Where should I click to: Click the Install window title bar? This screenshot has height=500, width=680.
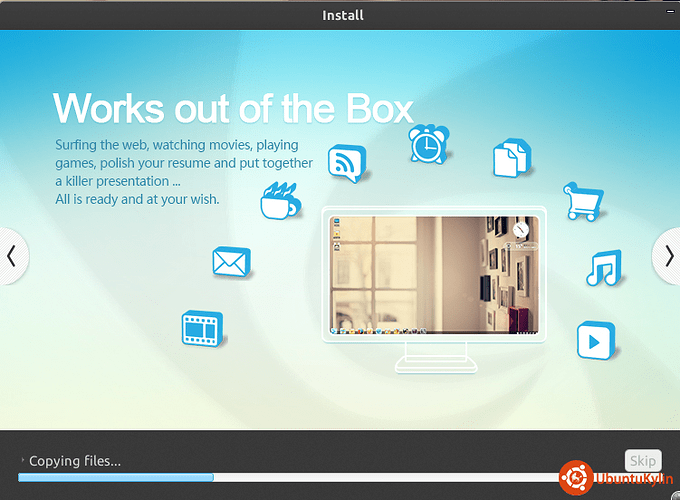coord(340,14)
